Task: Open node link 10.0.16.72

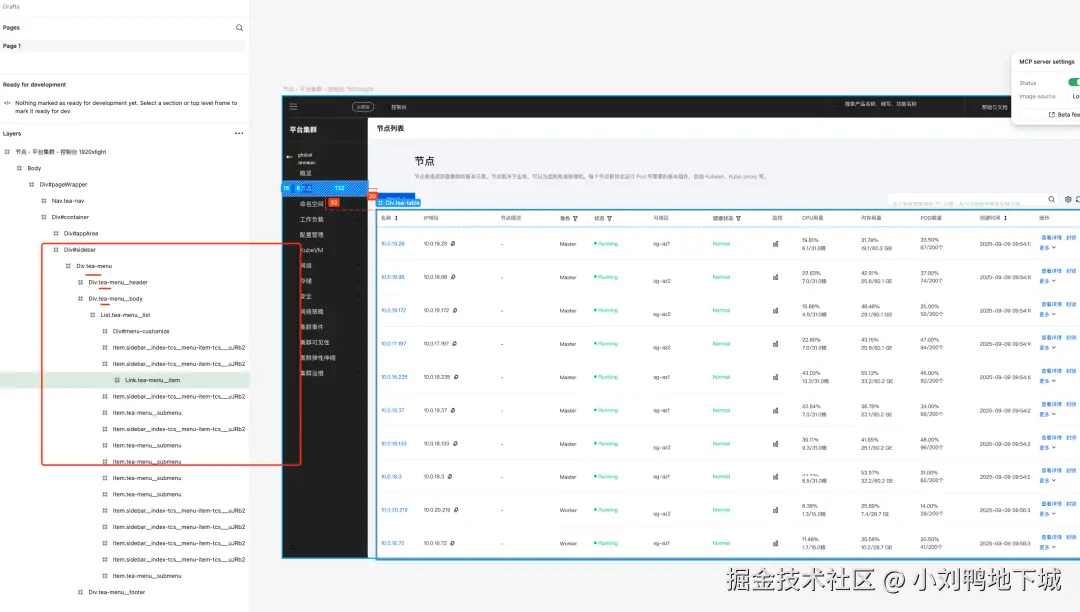Action: click(x=393, y=543)
